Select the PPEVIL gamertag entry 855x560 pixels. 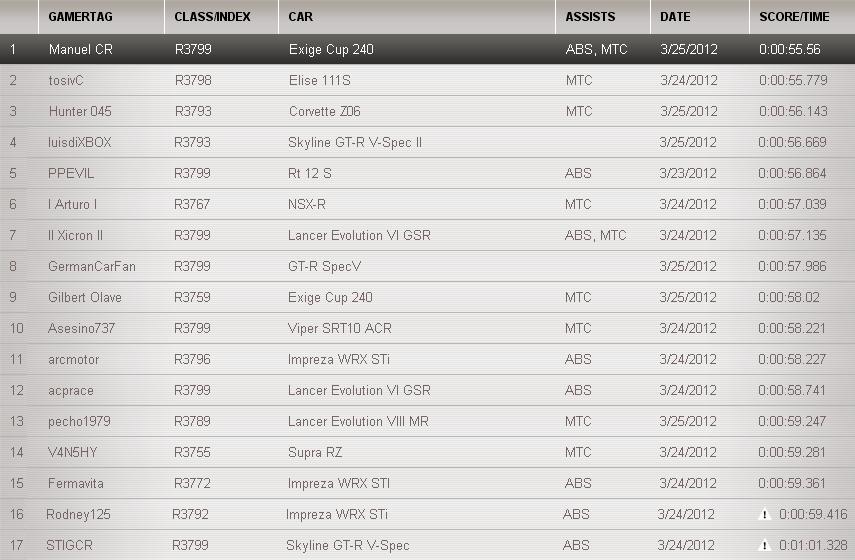71,173
